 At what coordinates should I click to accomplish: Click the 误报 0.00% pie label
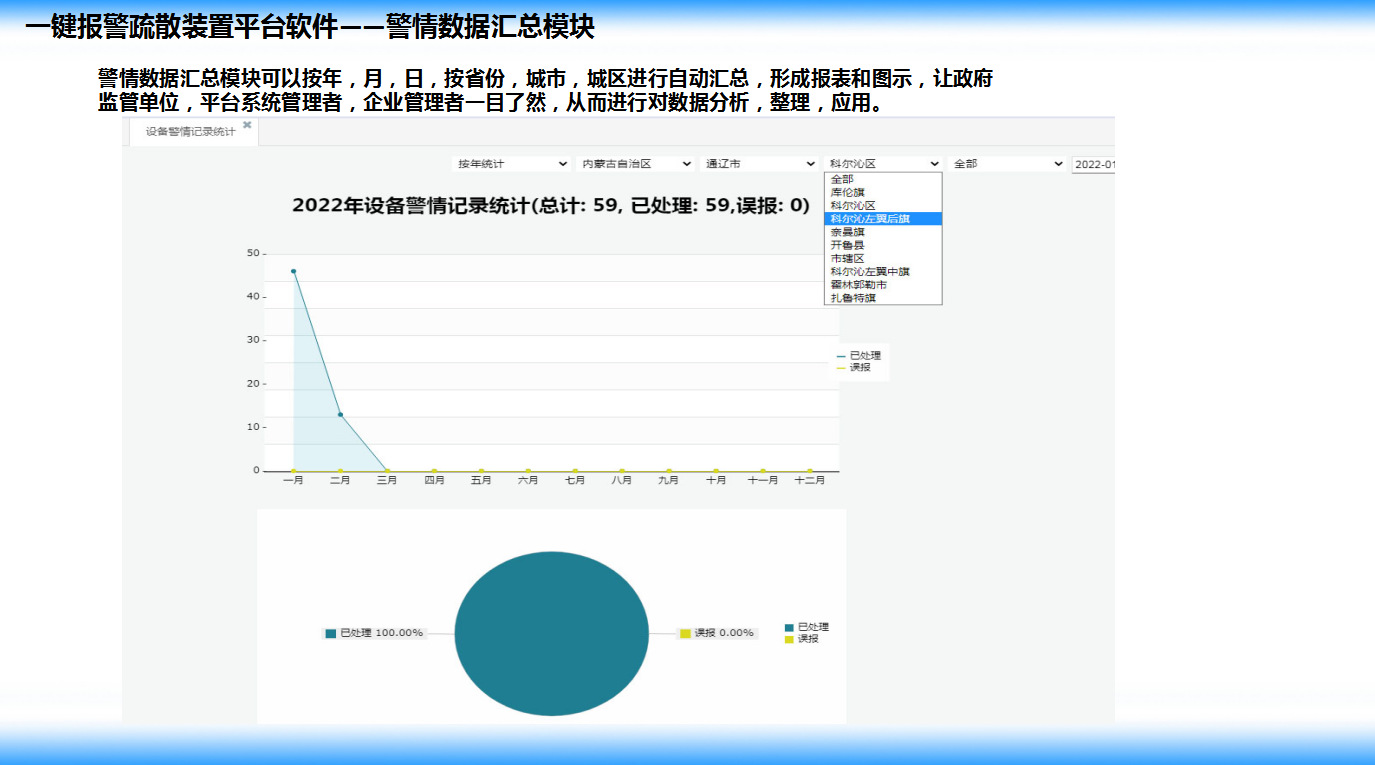[x=717, y=633]
